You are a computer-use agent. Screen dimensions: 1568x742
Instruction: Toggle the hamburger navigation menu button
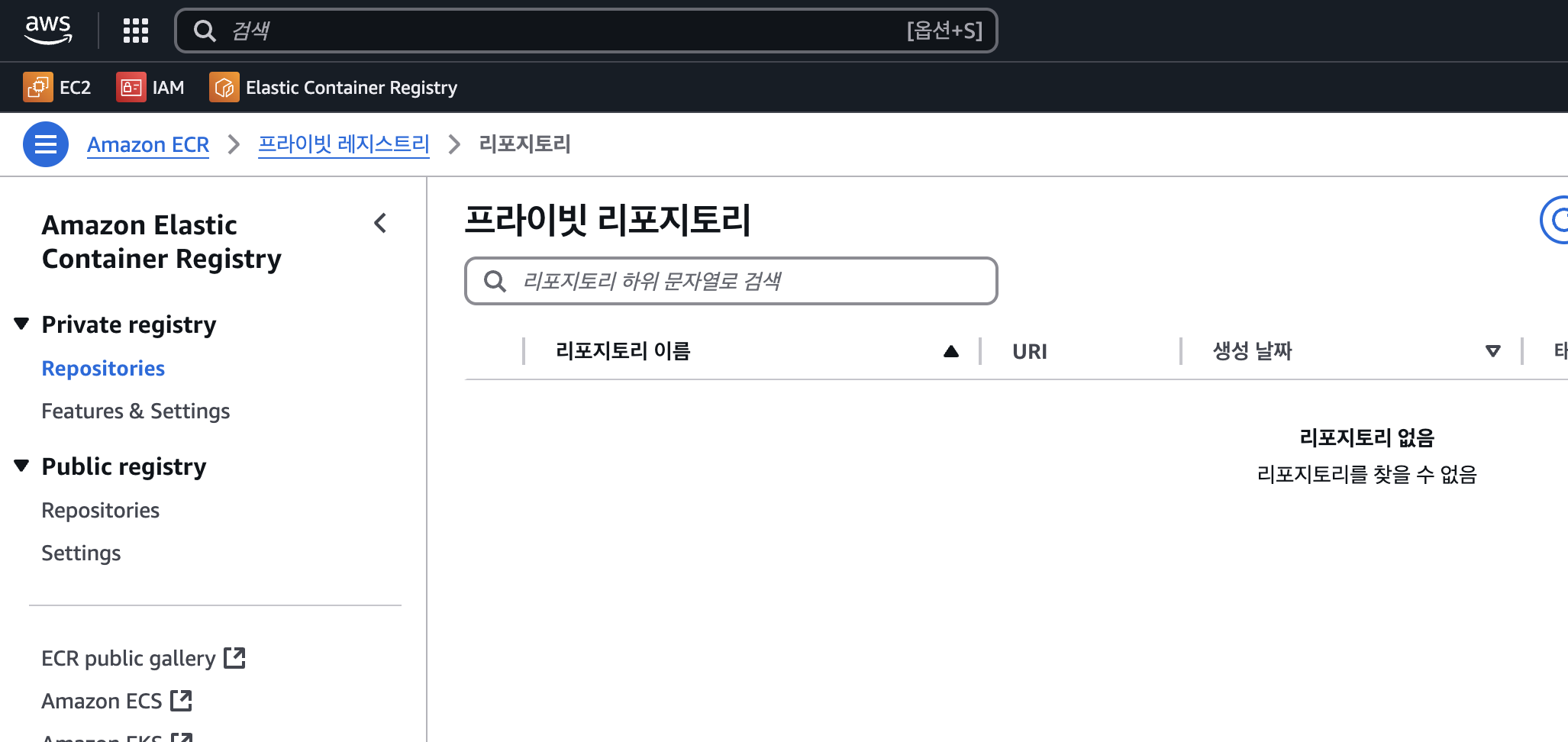click(x=46, y=144)
